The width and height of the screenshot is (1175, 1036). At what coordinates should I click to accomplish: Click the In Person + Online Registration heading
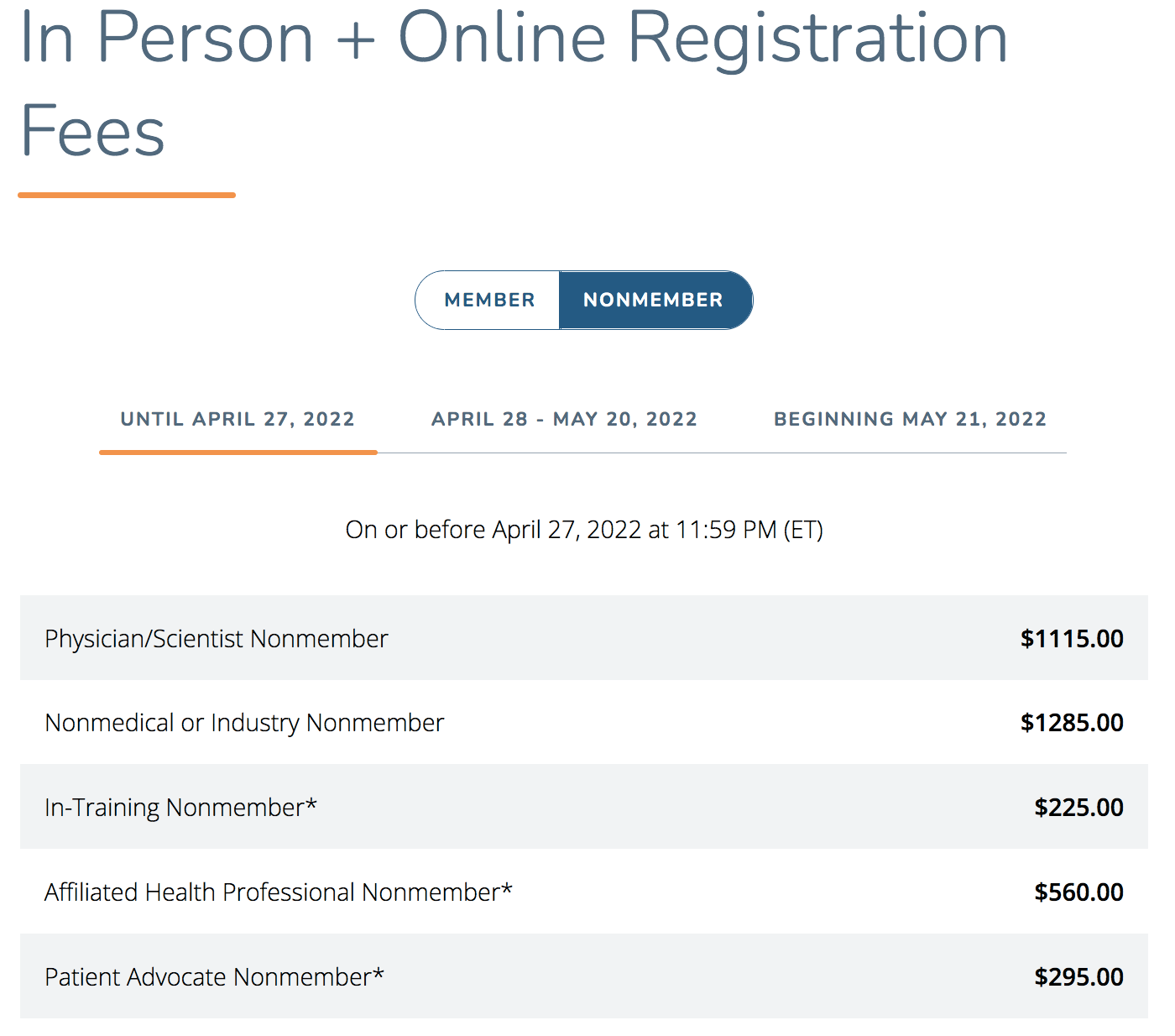[514, 38]
